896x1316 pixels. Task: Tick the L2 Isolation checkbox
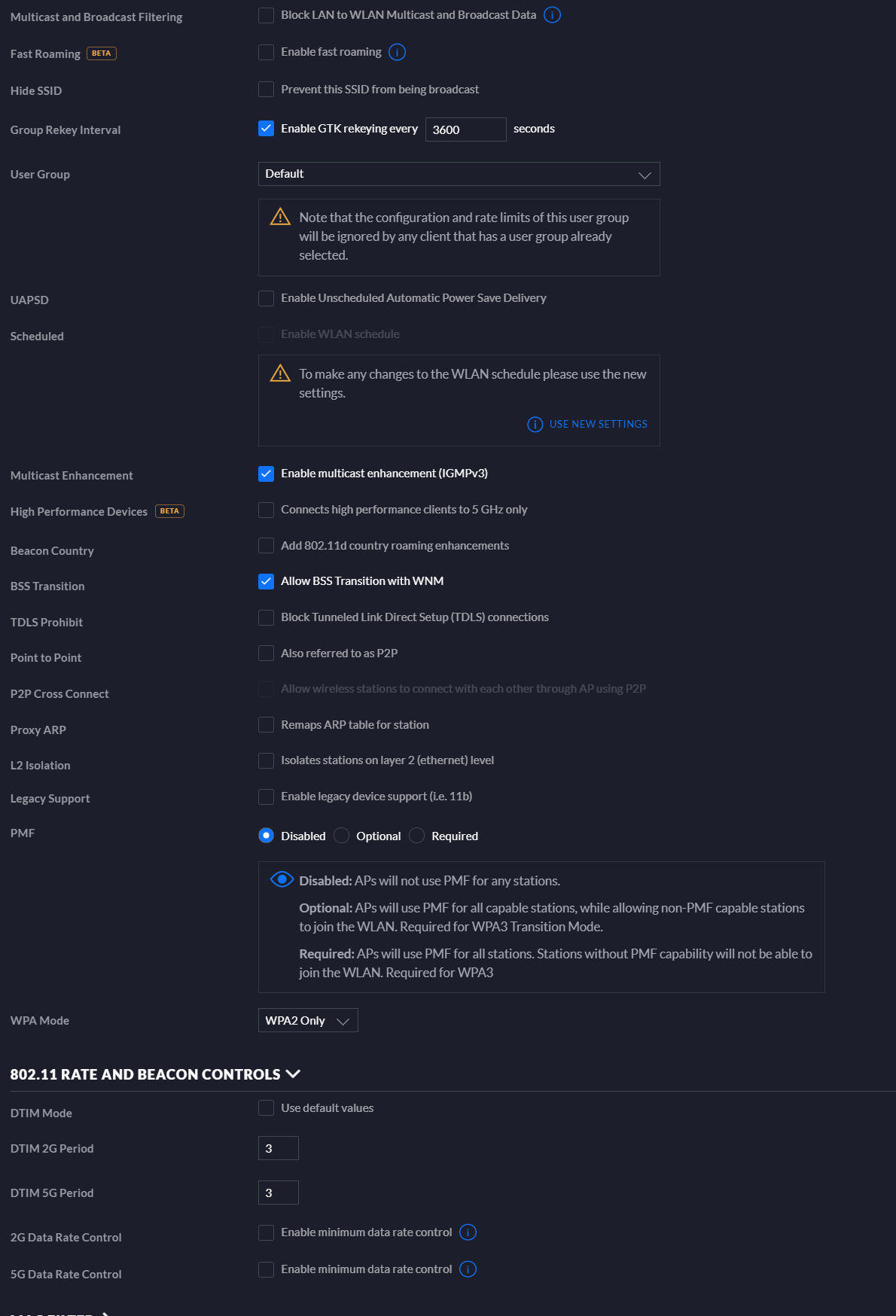266,760
